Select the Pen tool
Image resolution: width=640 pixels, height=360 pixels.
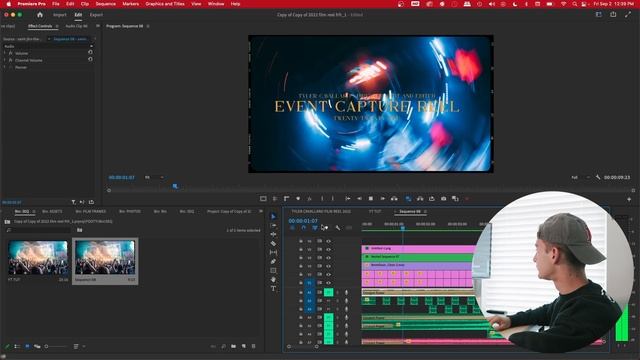click(x=273, y=261)
